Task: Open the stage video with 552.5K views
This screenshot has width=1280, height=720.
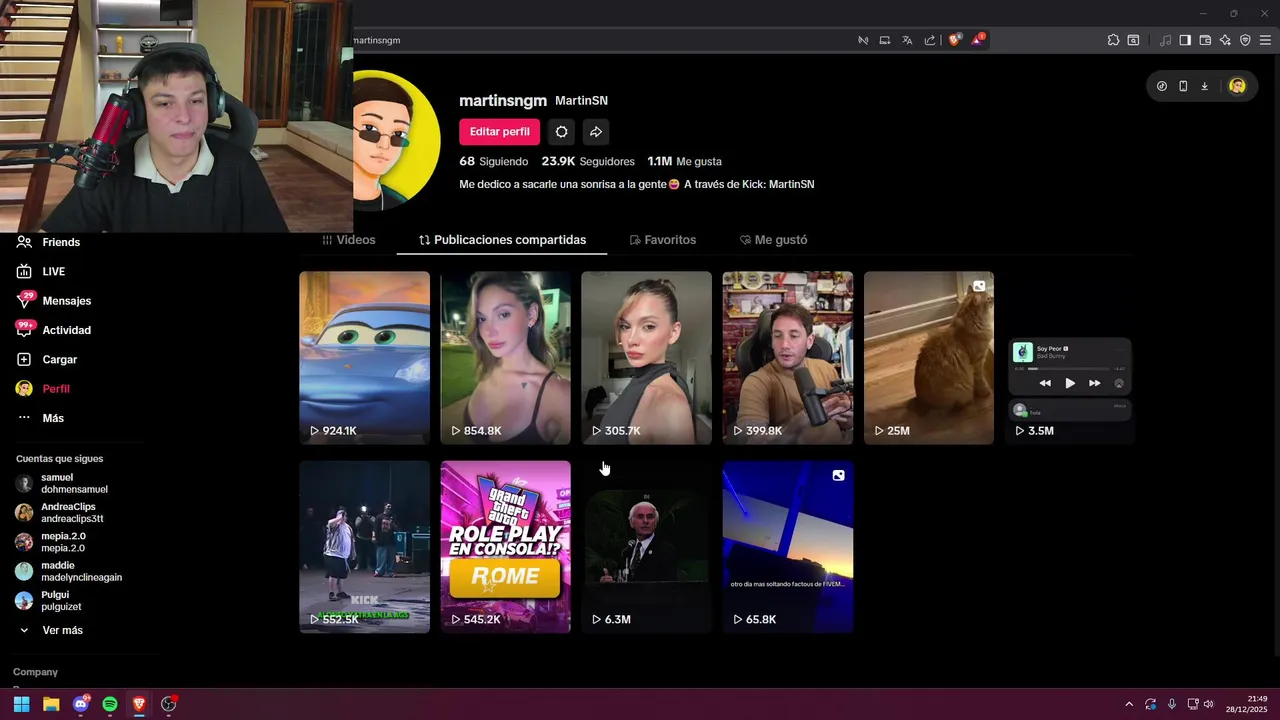Action: 364,546
